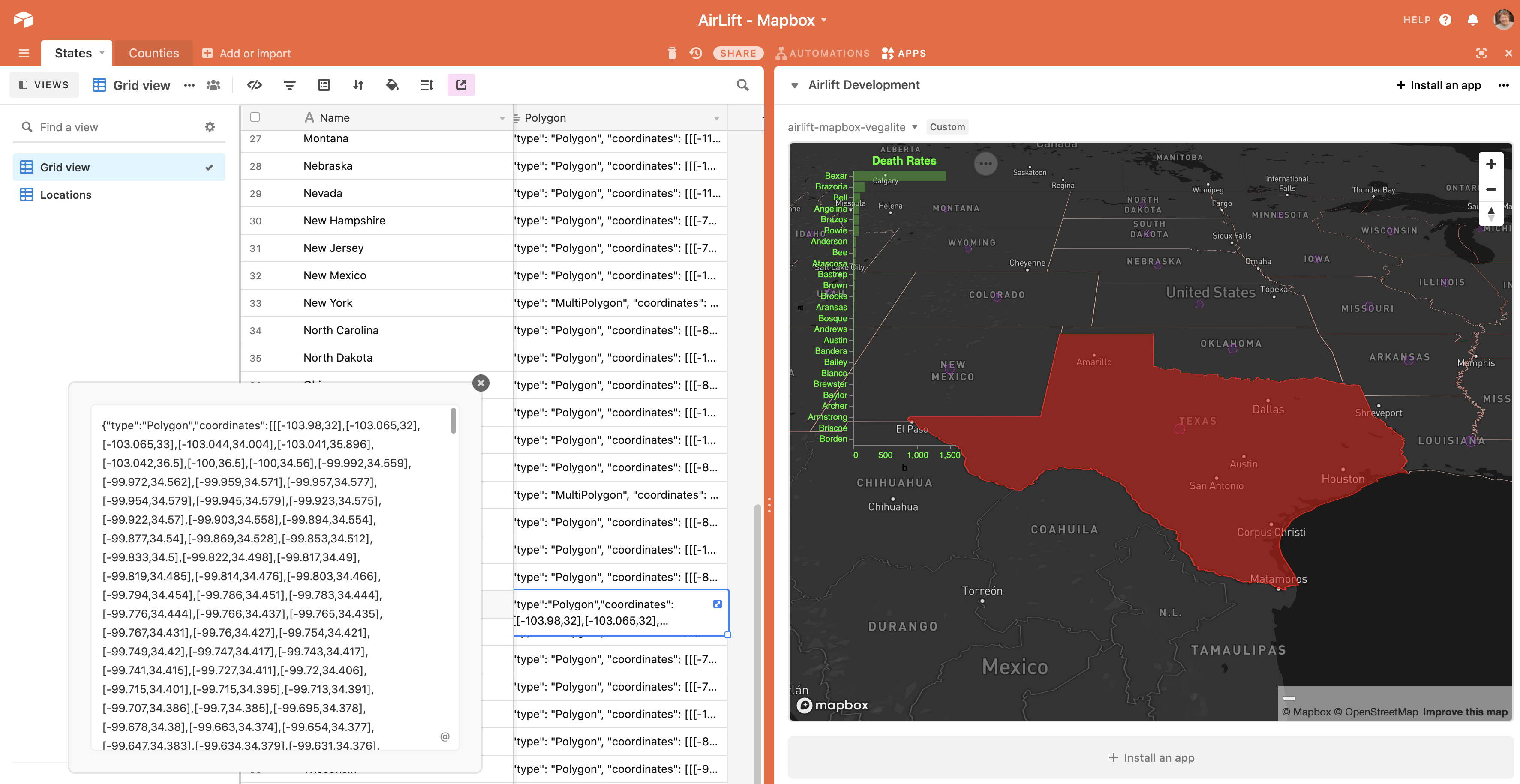Open the hamburger tables list menu

pyautogui.click(x=24, y=53)
